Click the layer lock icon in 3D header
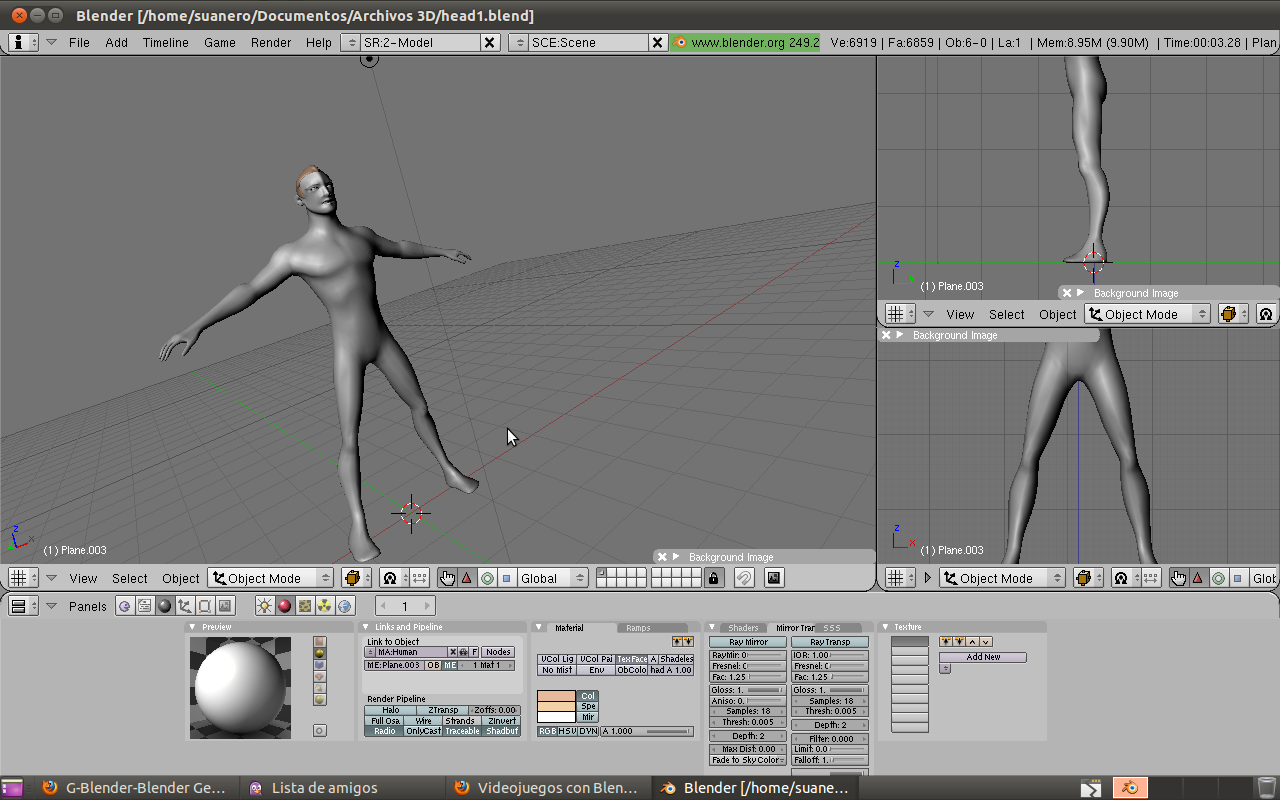This screenshot has width=1280, height=800. coord(713,578)
